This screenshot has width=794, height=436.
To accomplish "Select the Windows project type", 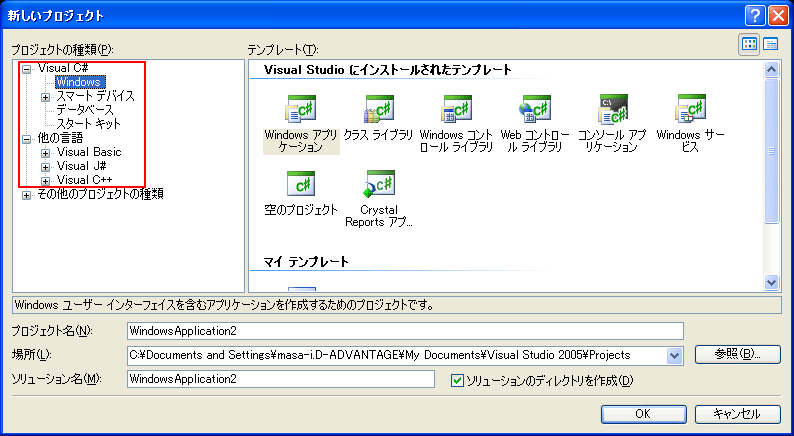I will 80,82.
